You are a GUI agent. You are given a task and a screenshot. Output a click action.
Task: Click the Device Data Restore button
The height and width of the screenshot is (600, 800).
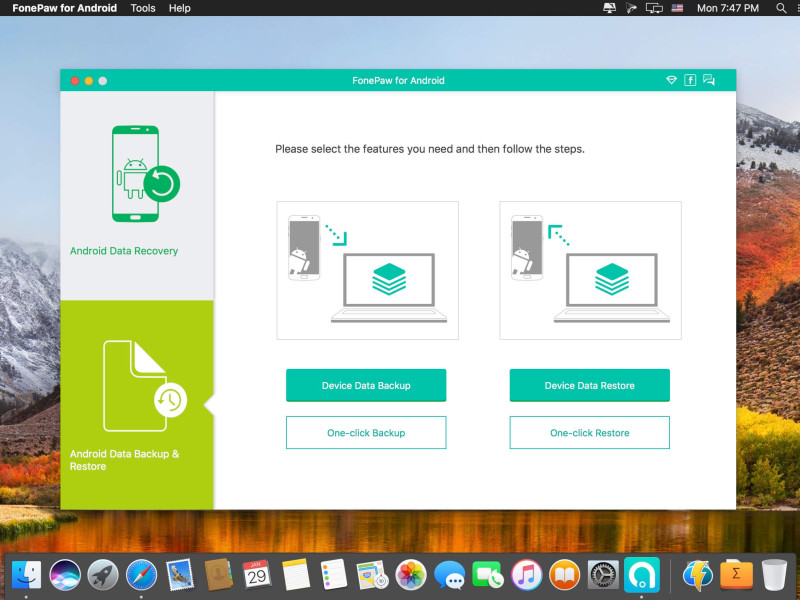pos(589,385)
